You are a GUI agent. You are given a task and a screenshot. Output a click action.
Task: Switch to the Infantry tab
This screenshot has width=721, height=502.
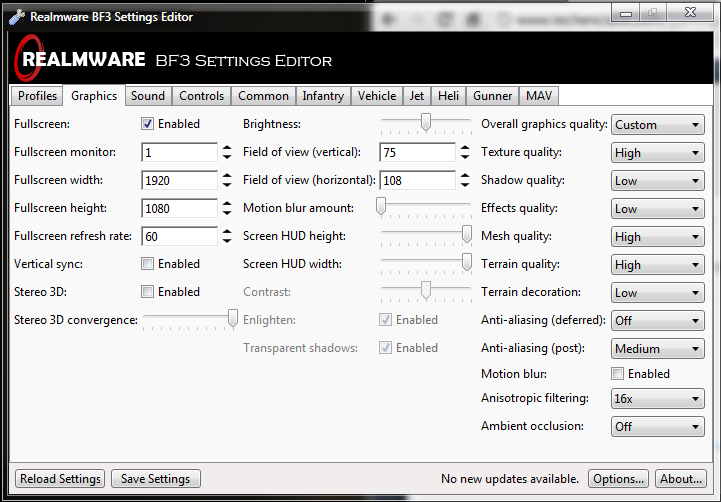coord(323,96)
